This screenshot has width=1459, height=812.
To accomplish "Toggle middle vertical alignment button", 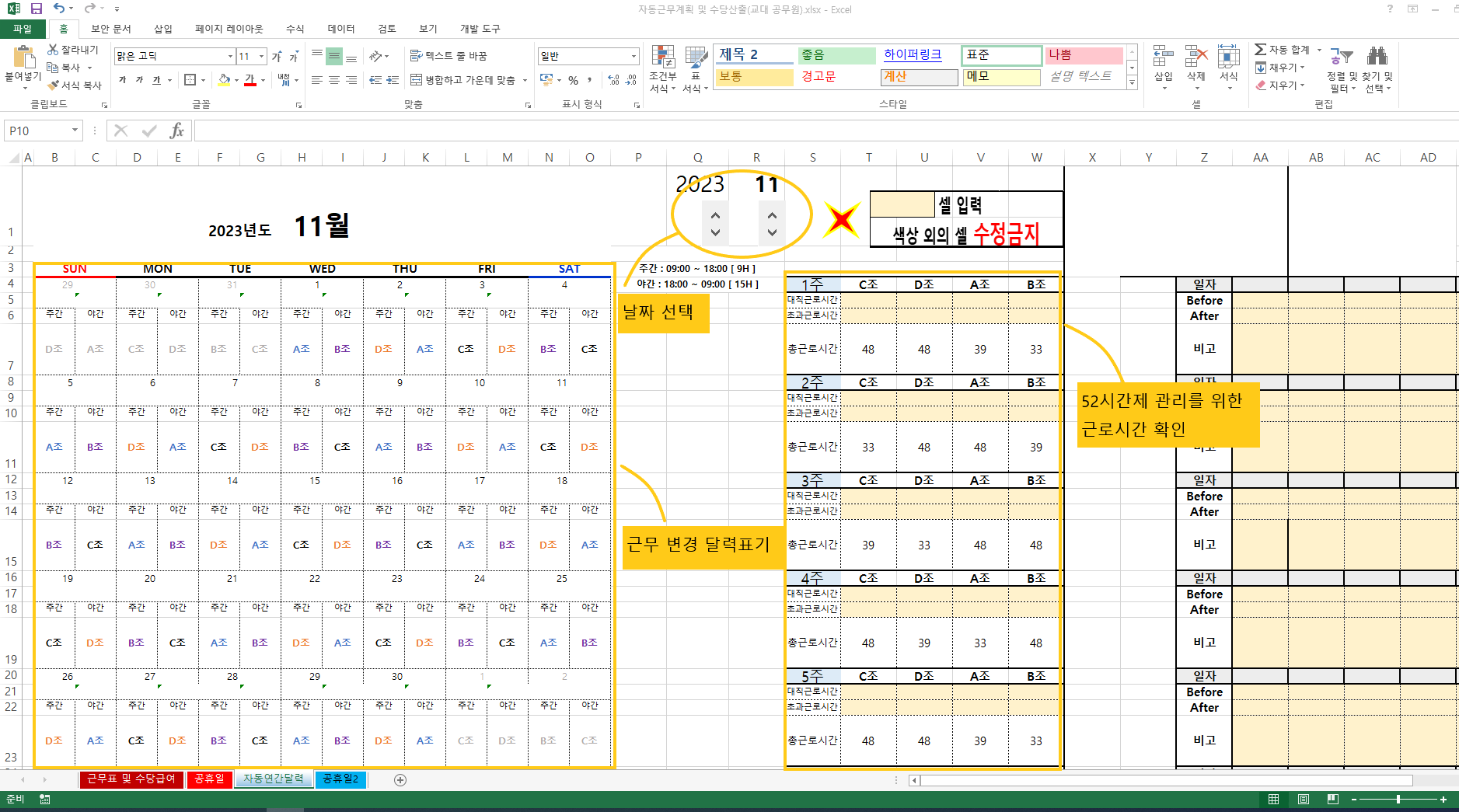I will (x=333, y=56).
